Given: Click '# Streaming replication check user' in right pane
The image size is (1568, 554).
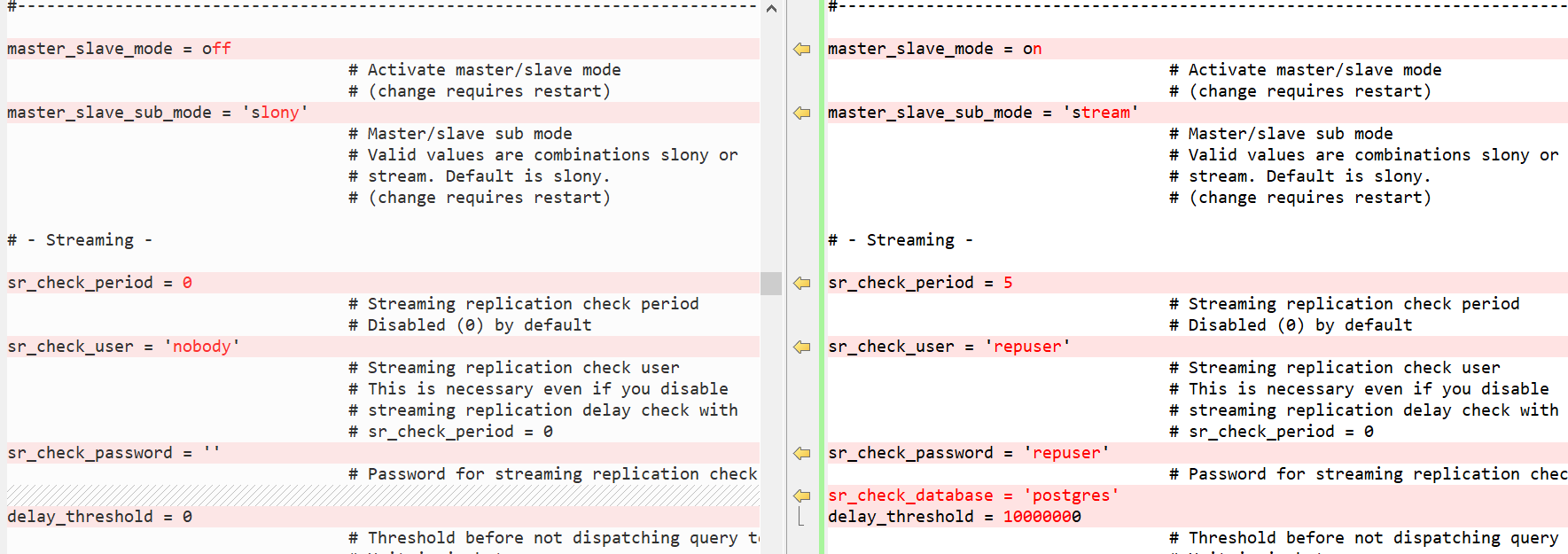Looking at the screenshot, I should tap(1335, 368).
